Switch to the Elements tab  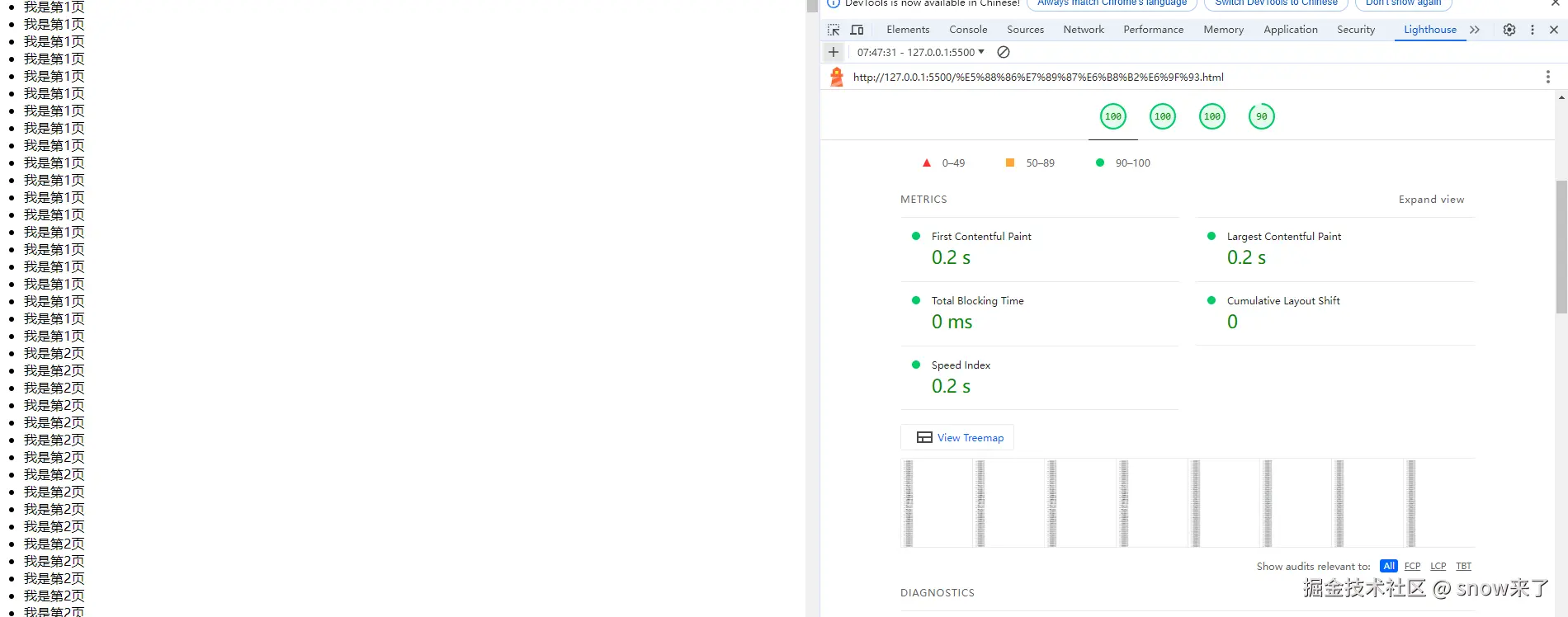[908, 30]
